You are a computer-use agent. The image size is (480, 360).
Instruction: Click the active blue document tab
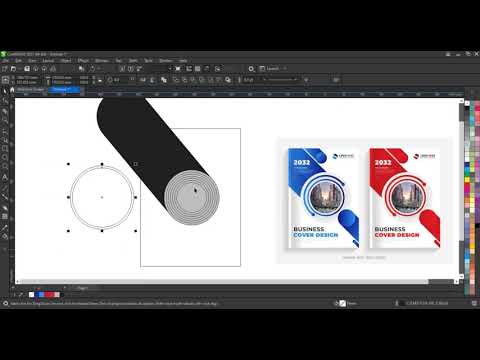pos(64,89)
